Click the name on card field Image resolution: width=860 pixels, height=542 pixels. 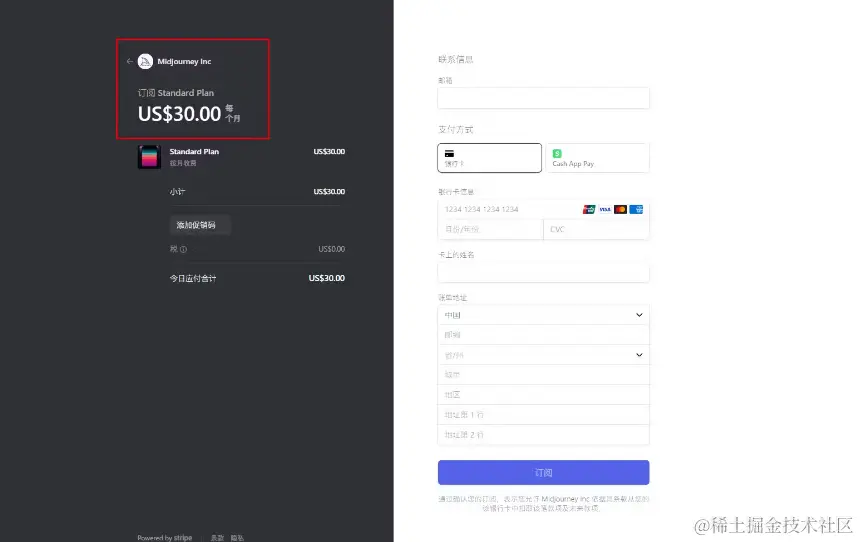[x=543, y=273]
